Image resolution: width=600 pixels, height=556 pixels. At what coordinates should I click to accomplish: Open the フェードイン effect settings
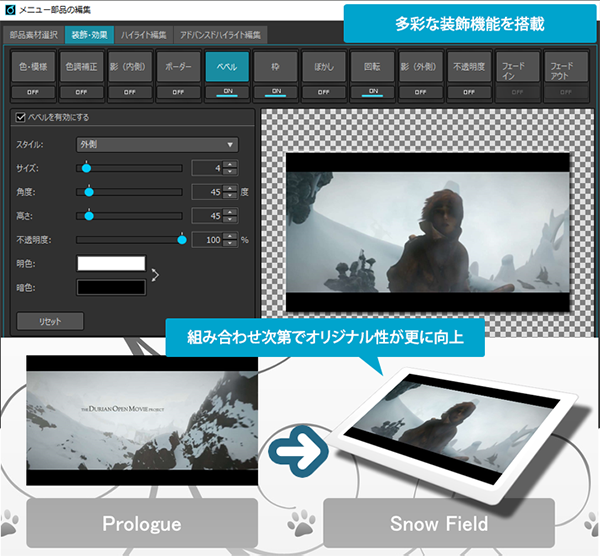point(517,67)
